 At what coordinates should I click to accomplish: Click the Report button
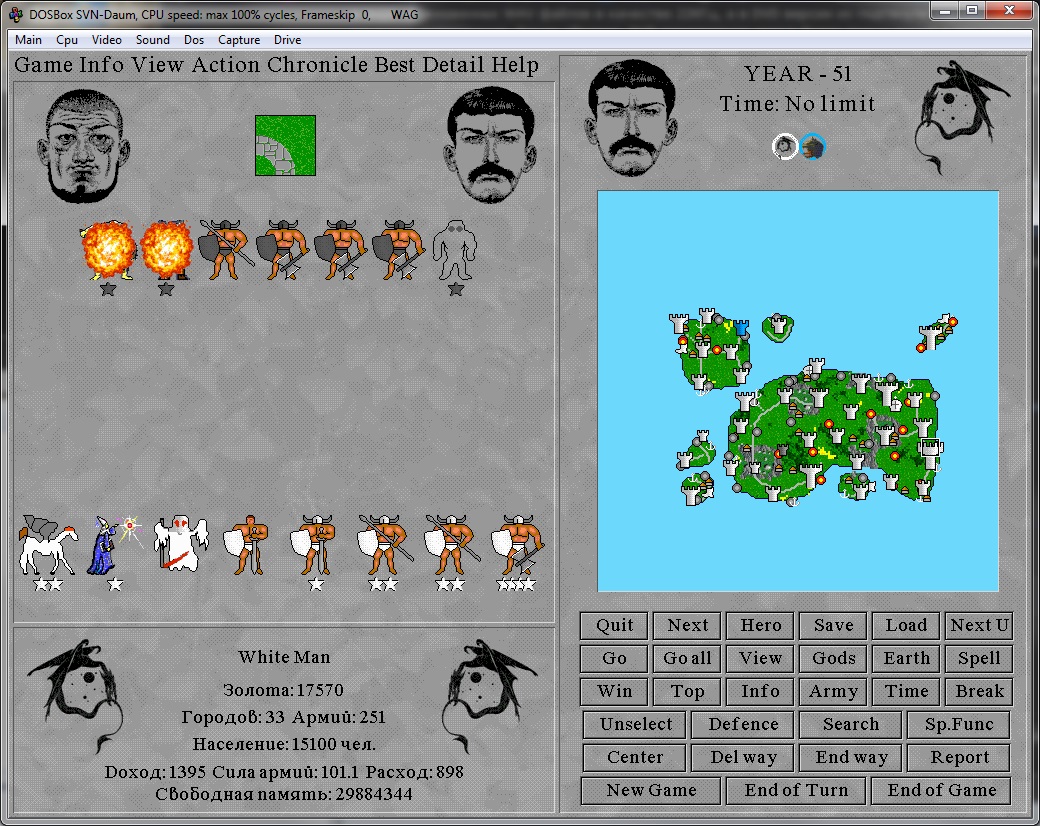pyautogui.click(x=959, y=758)
